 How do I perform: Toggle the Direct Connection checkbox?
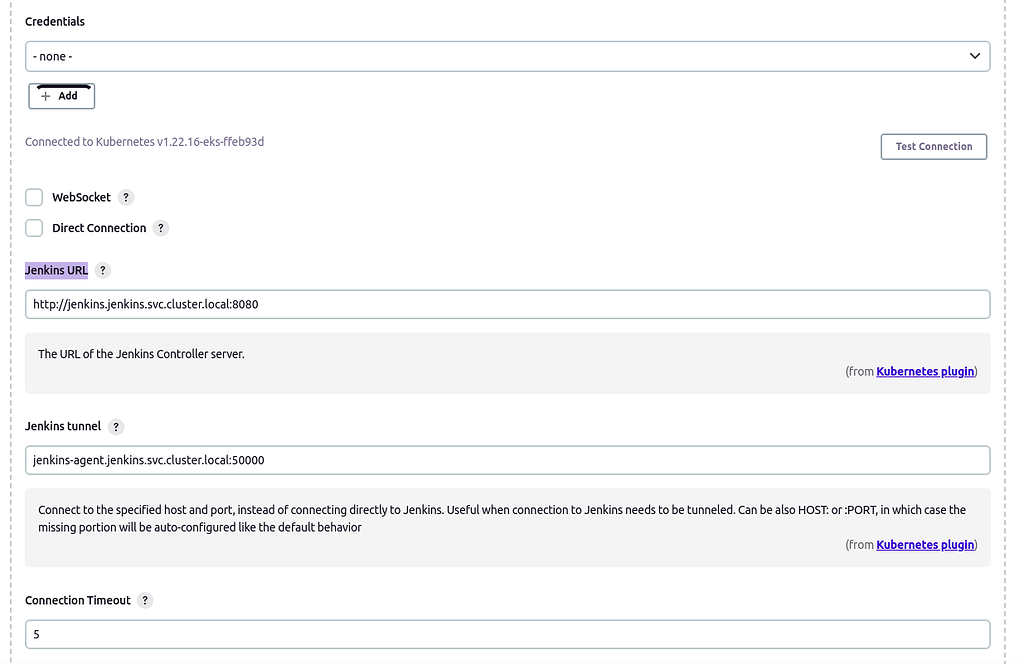pyautogui.click(x=34, y=228)
